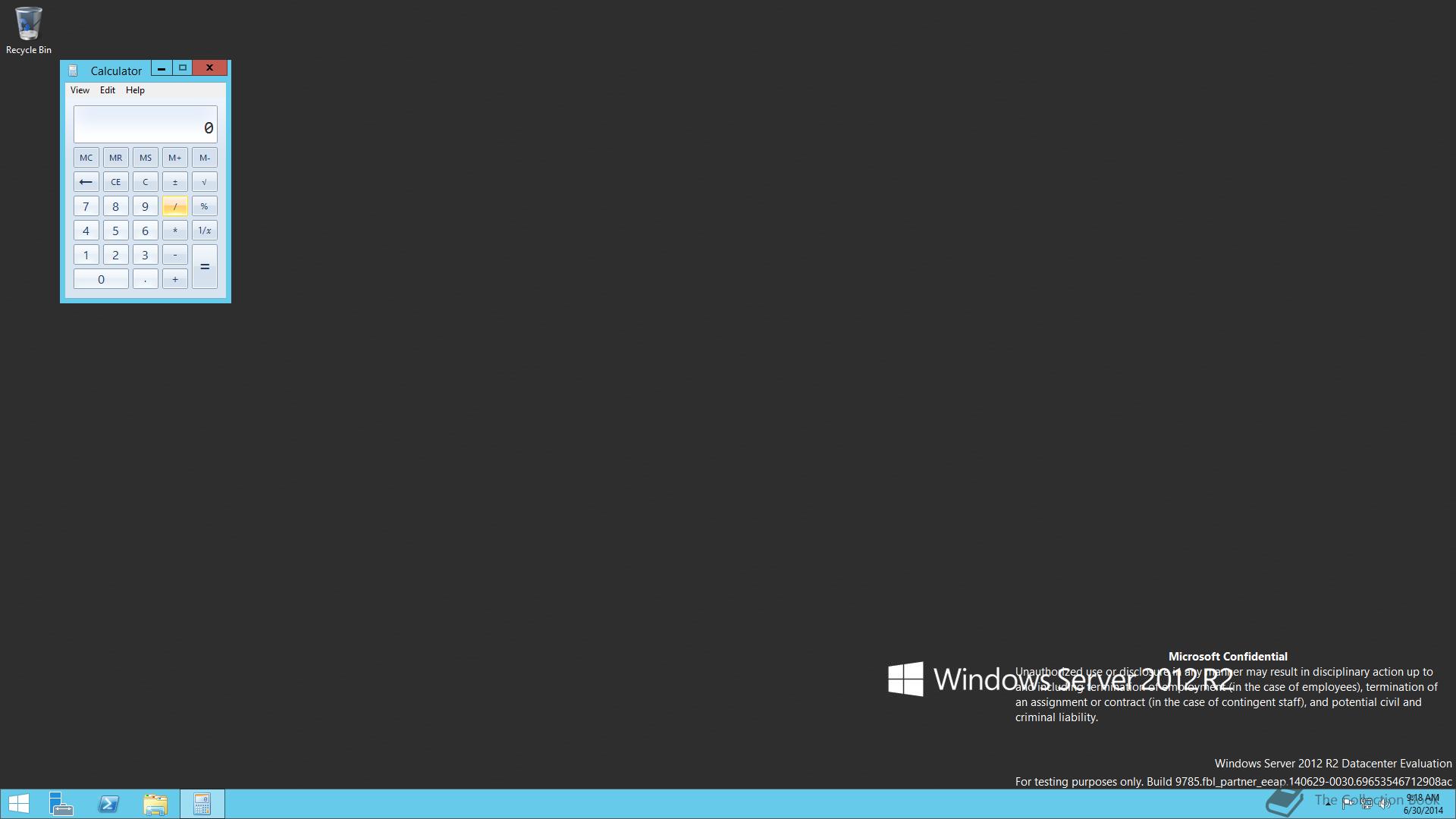Open the Recycle Bin desktop icon
Image resolution: width=1456 pixels, height=819 pixels.
pos(29,31)
